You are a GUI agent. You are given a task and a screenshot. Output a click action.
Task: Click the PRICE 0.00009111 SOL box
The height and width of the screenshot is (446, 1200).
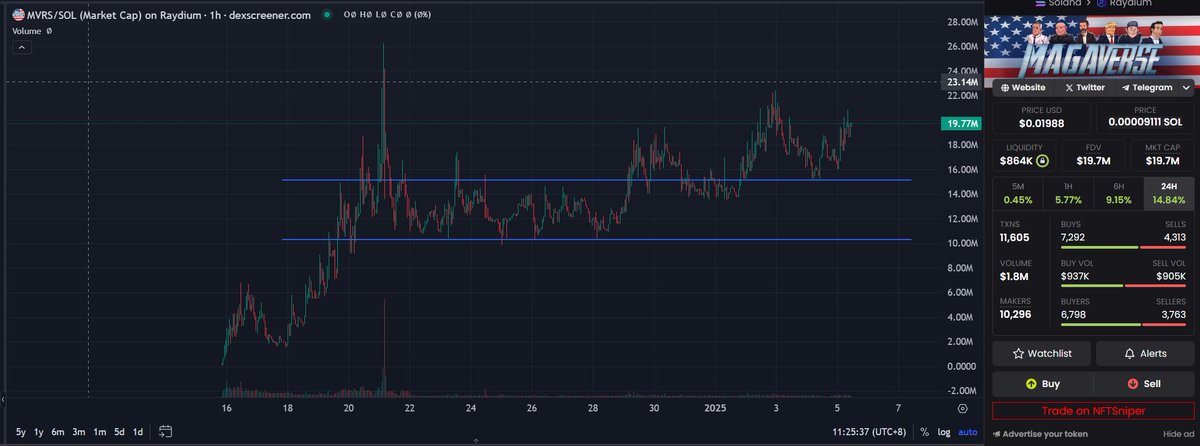1147,118
